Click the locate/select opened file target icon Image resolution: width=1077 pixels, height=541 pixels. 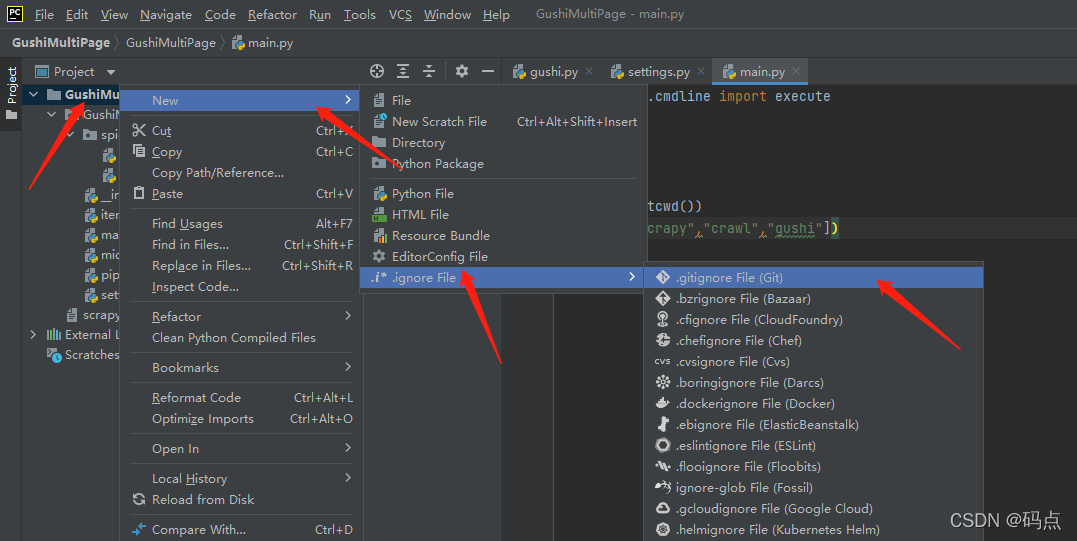[376, 71]
